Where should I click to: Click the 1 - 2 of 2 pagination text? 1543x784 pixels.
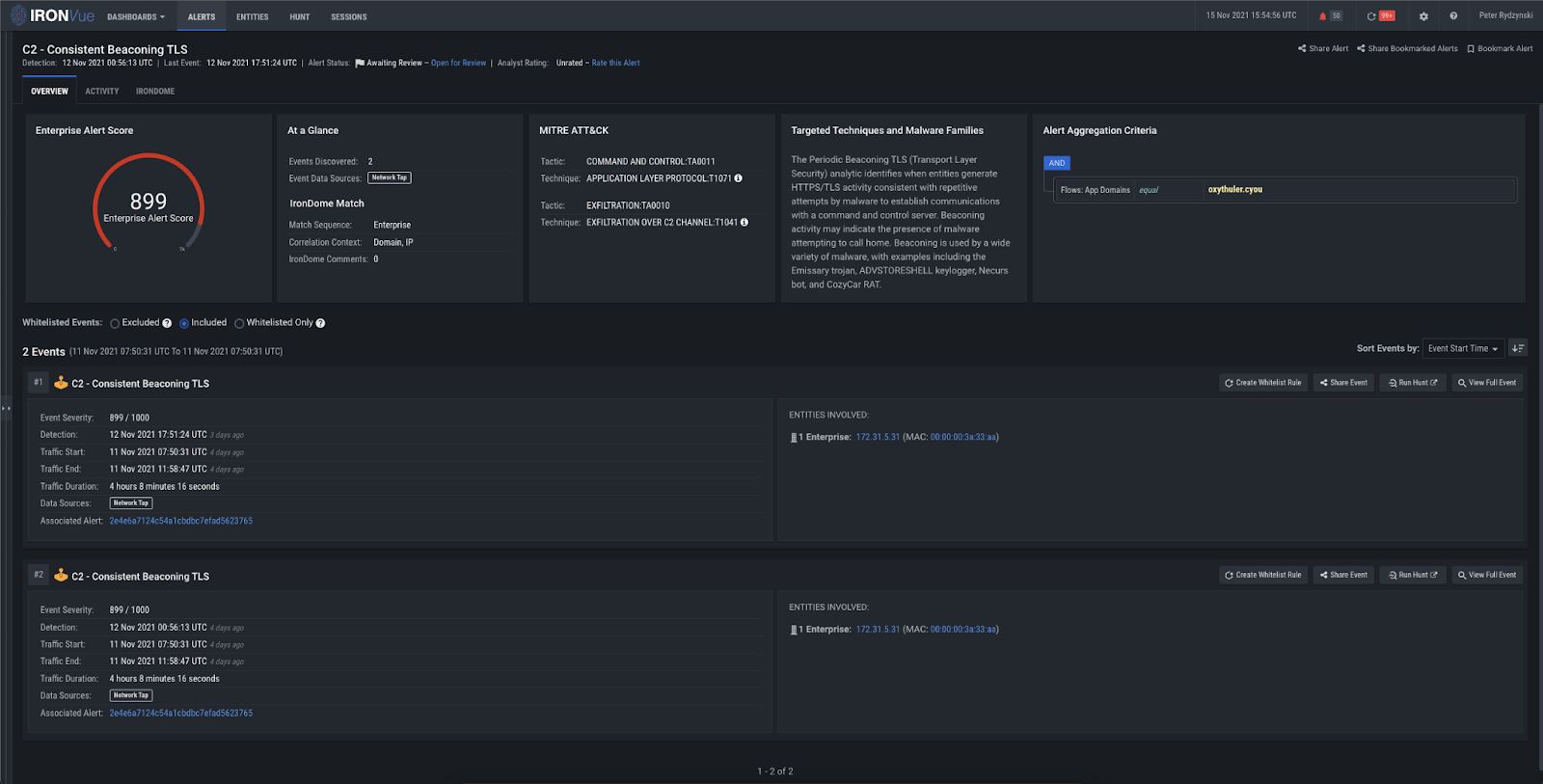click(x=775, y=771)
